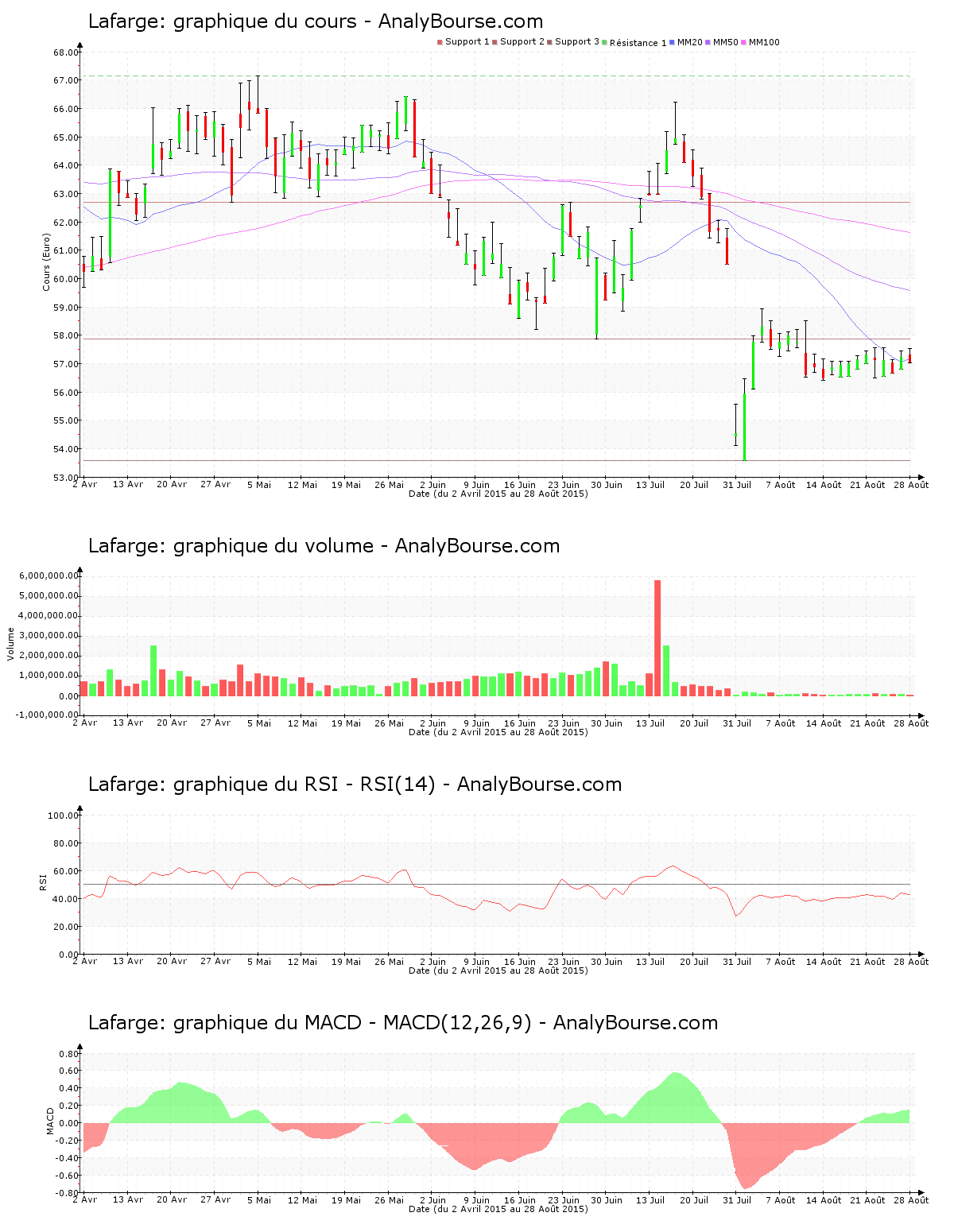Click the 63.00 price axis value
The image size is (954, 1232).
pyautogui.click(x=66, y=195)
